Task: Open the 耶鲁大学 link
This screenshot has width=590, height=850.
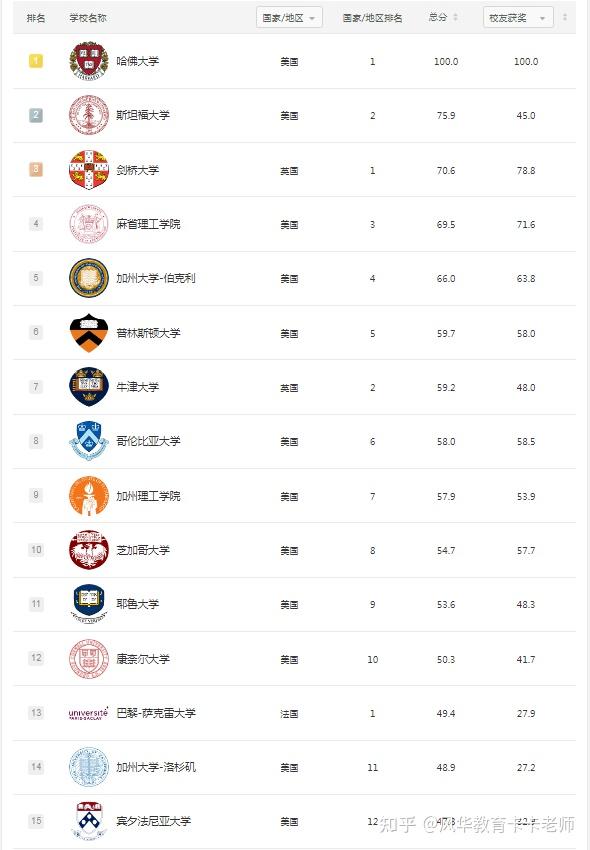Action: 138,604
